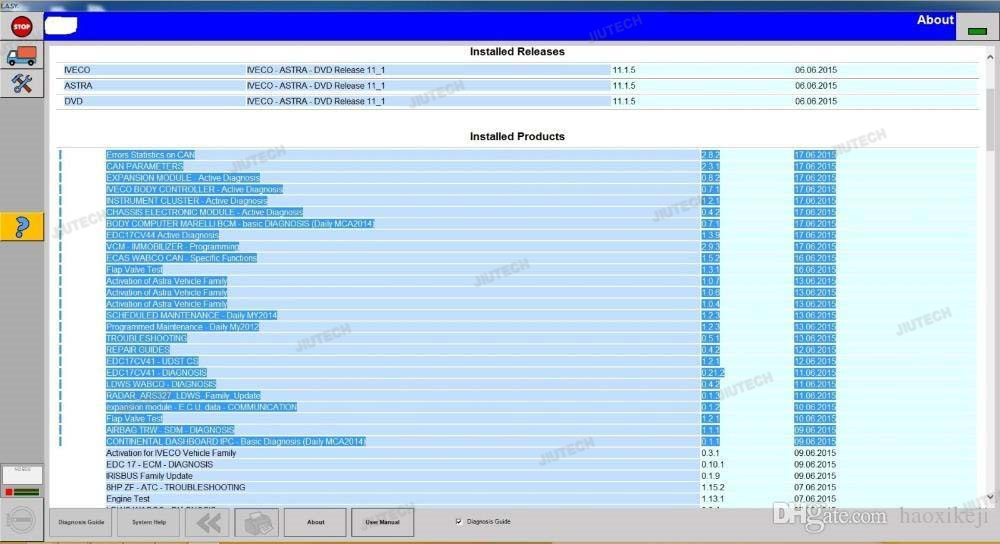Click the About button
This screenshot has height=544, width=1000.
[315, 523]
